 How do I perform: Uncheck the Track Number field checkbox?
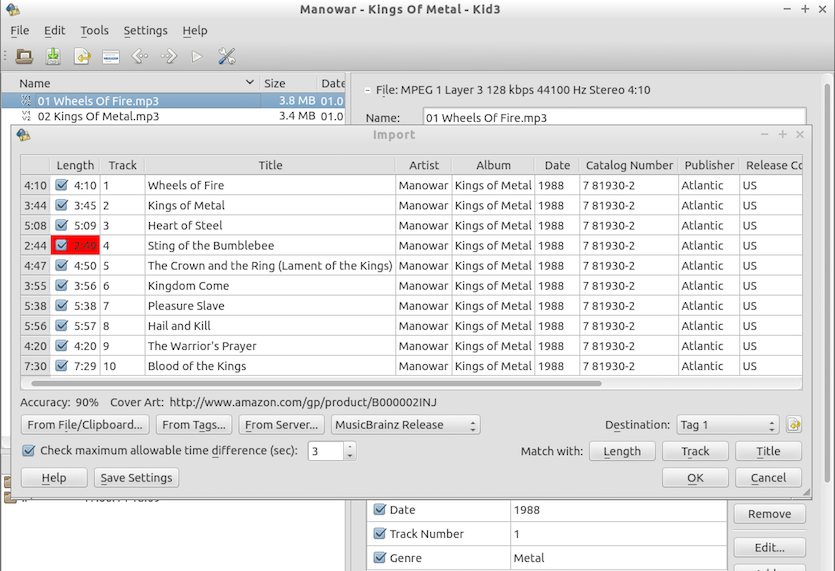click(x=379, y=534)
